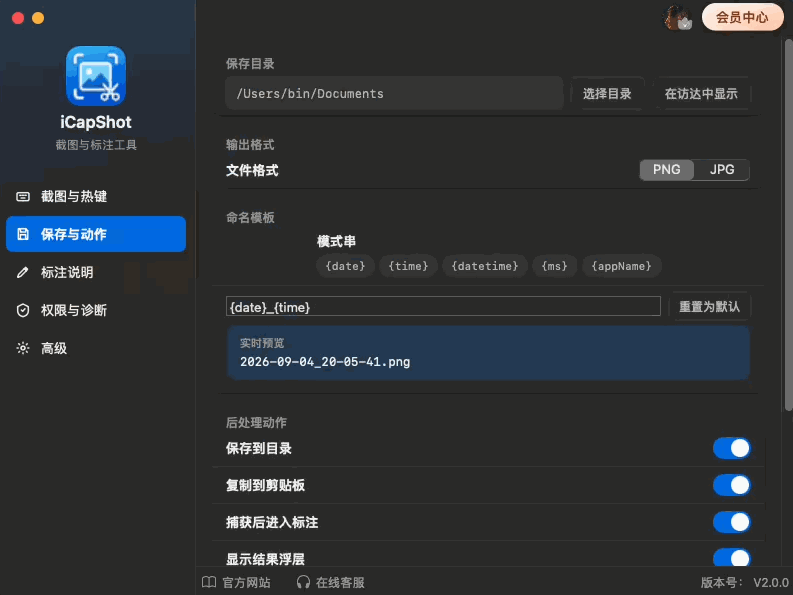The width and height of the screenshot is (793, 595).
Task: Click the shield icon beside 权限与诊断
Action: 23,310
